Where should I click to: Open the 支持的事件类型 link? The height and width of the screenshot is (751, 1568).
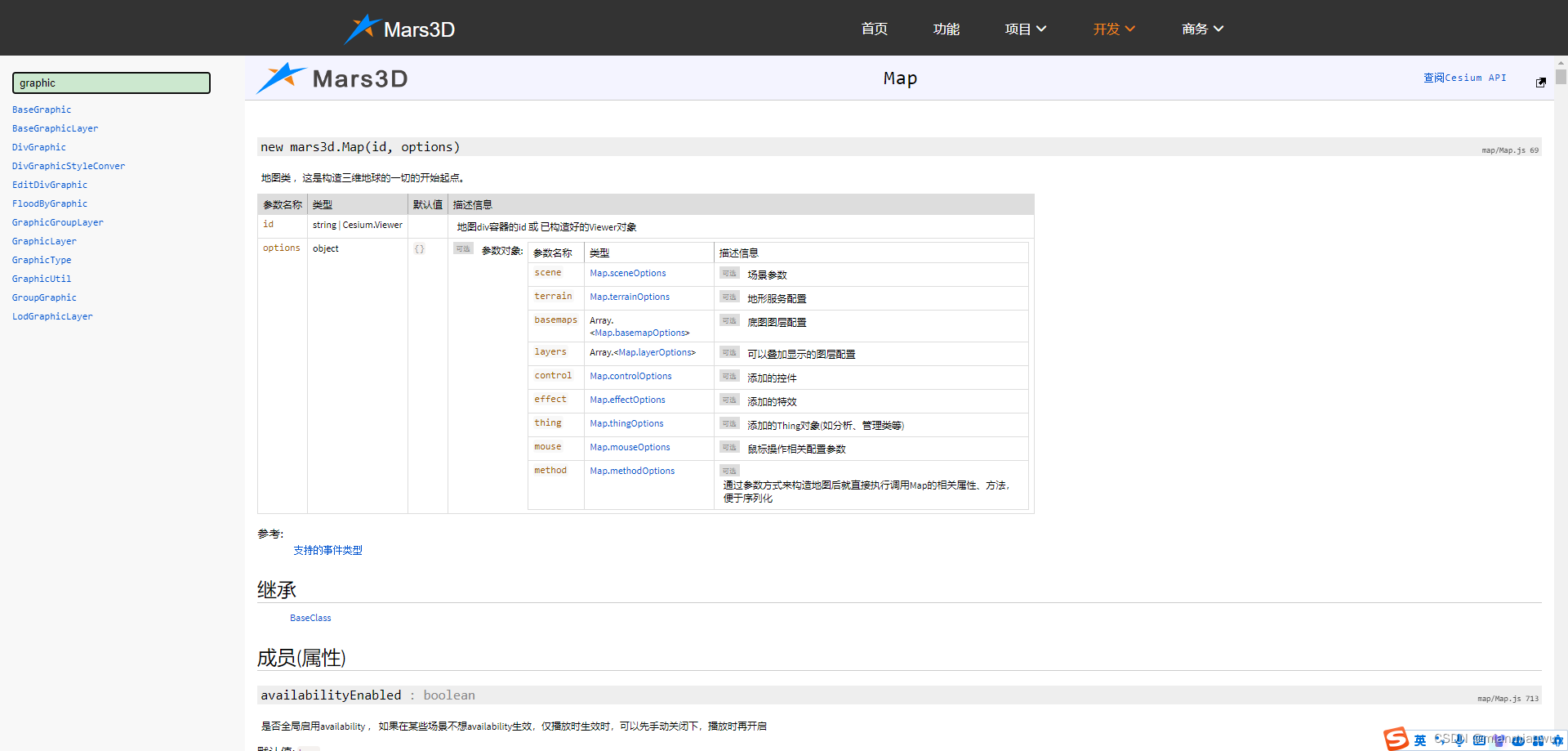pos(327,550)
